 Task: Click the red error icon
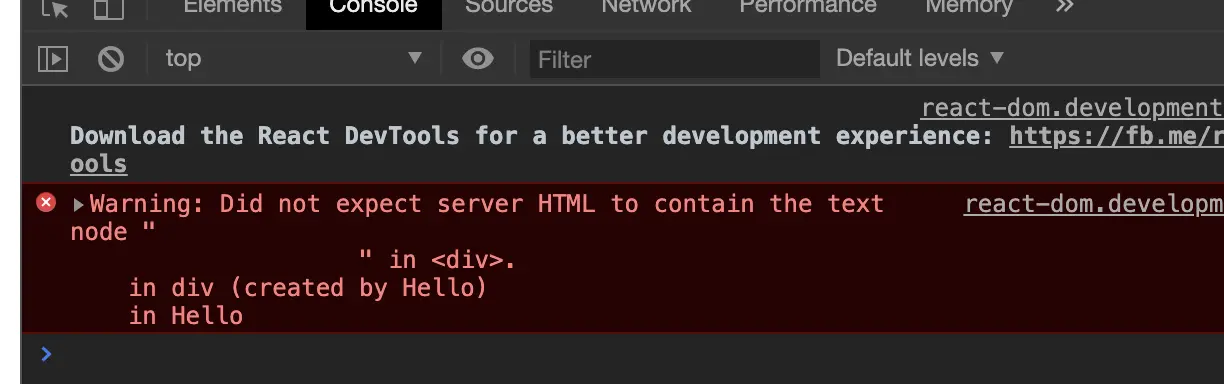[46, 203]
